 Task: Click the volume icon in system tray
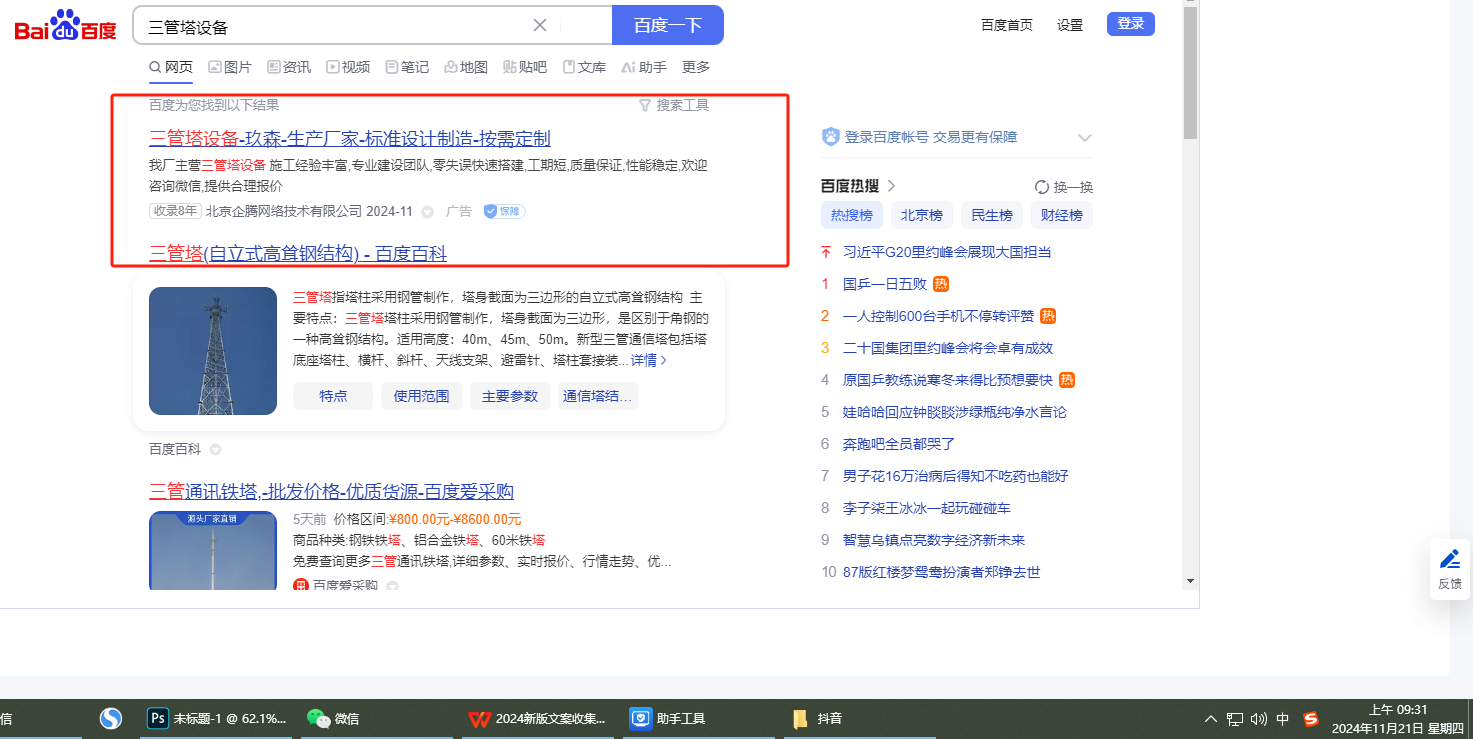pyautogui.click(x=1258, y=718)
